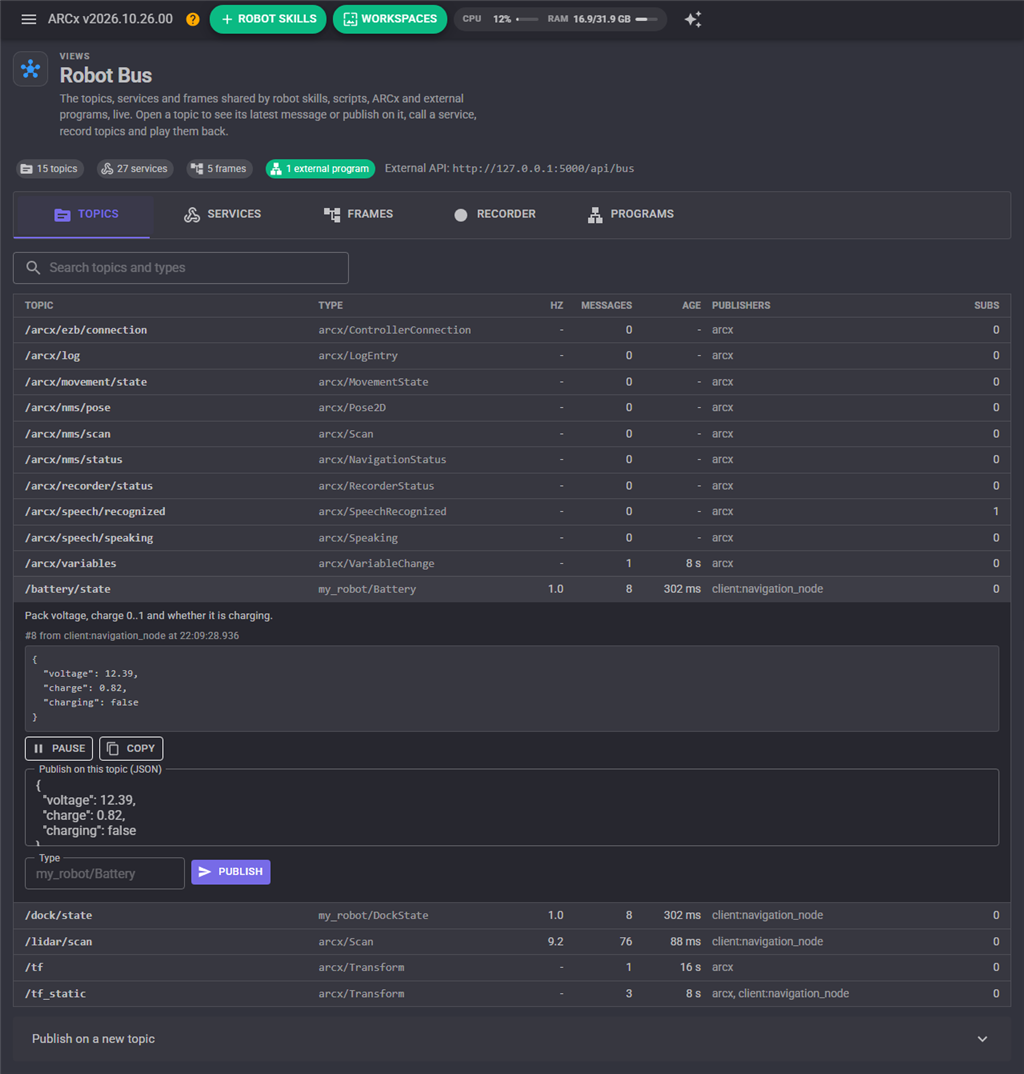
Task: Expand the /dock/state topic row
Action: [x=512, y=916]
